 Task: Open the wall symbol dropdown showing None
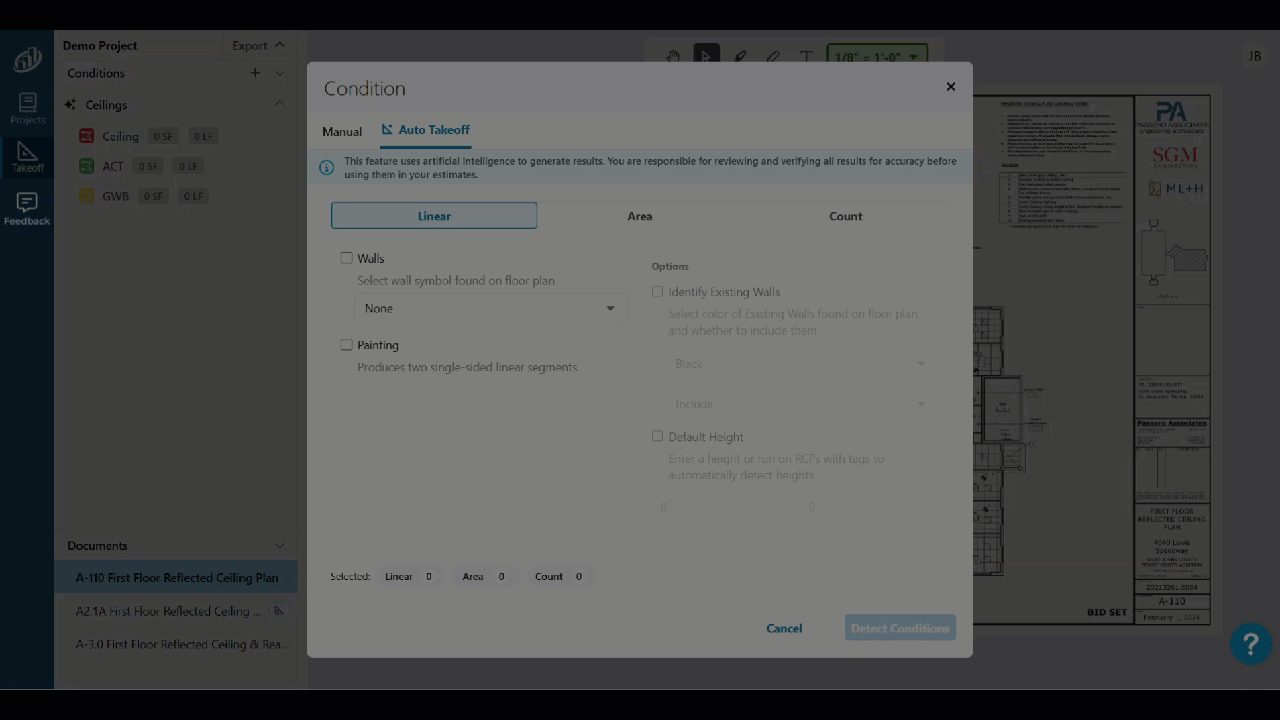click(x=490, y=308)
